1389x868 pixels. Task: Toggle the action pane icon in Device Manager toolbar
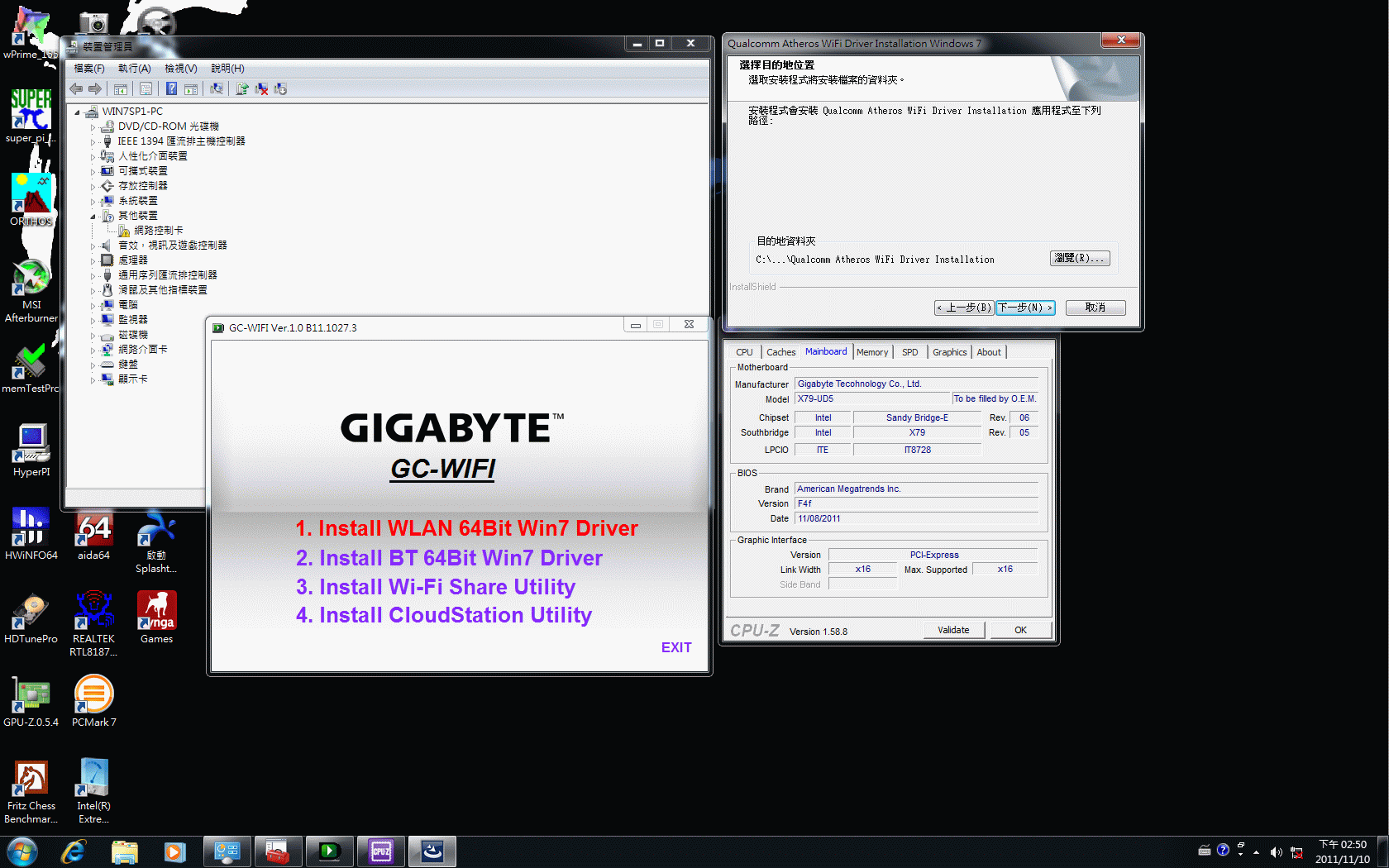pyautogui.click(x=191, y=88)
